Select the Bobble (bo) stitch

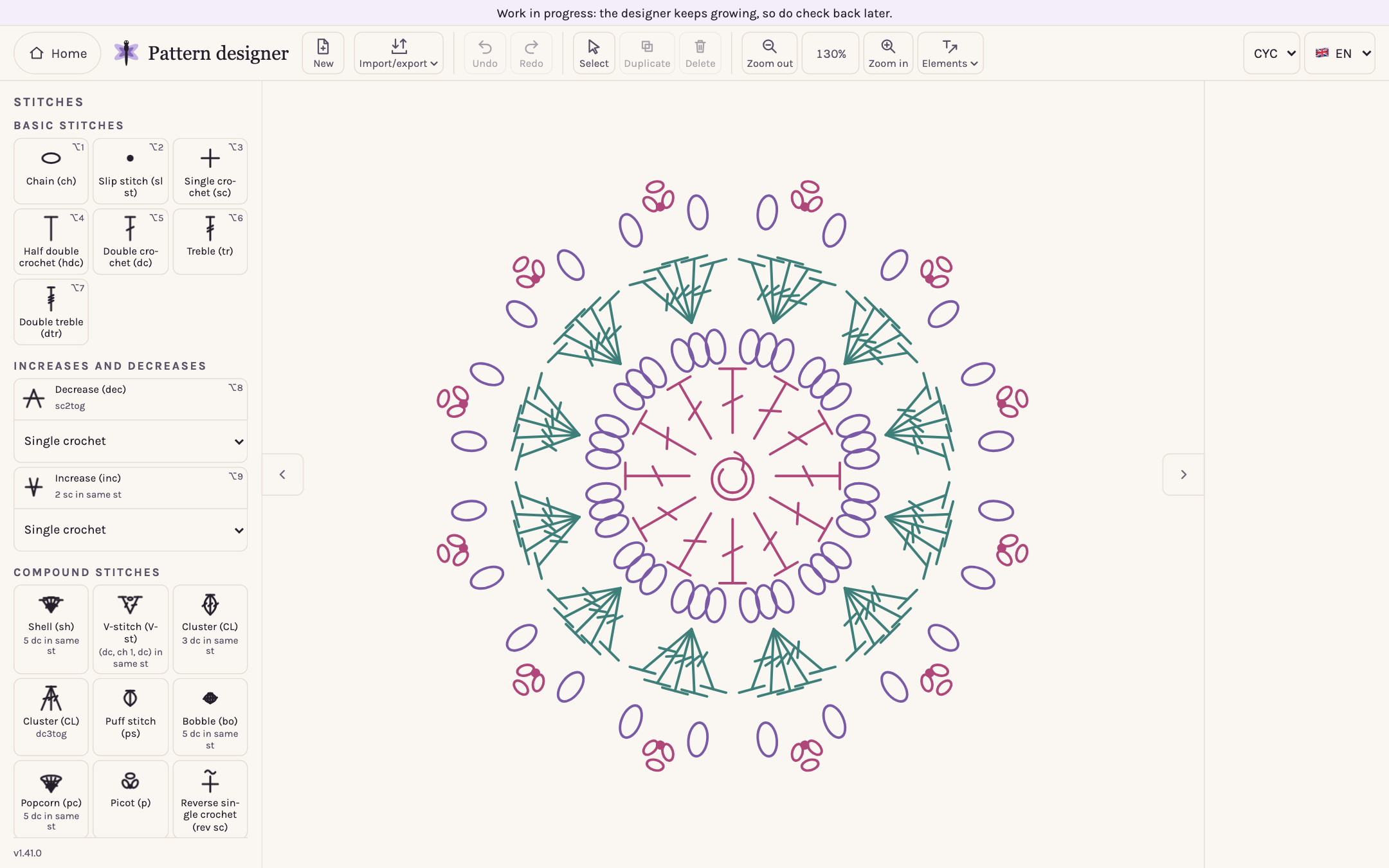point(210,717)
